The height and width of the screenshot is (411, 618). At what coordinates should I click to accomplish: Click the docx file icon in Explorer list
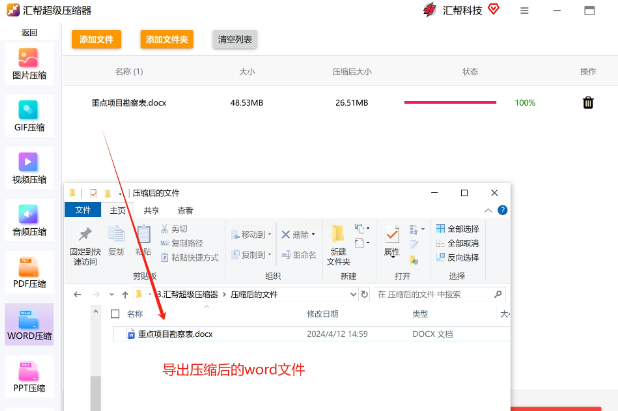point(130,334)
